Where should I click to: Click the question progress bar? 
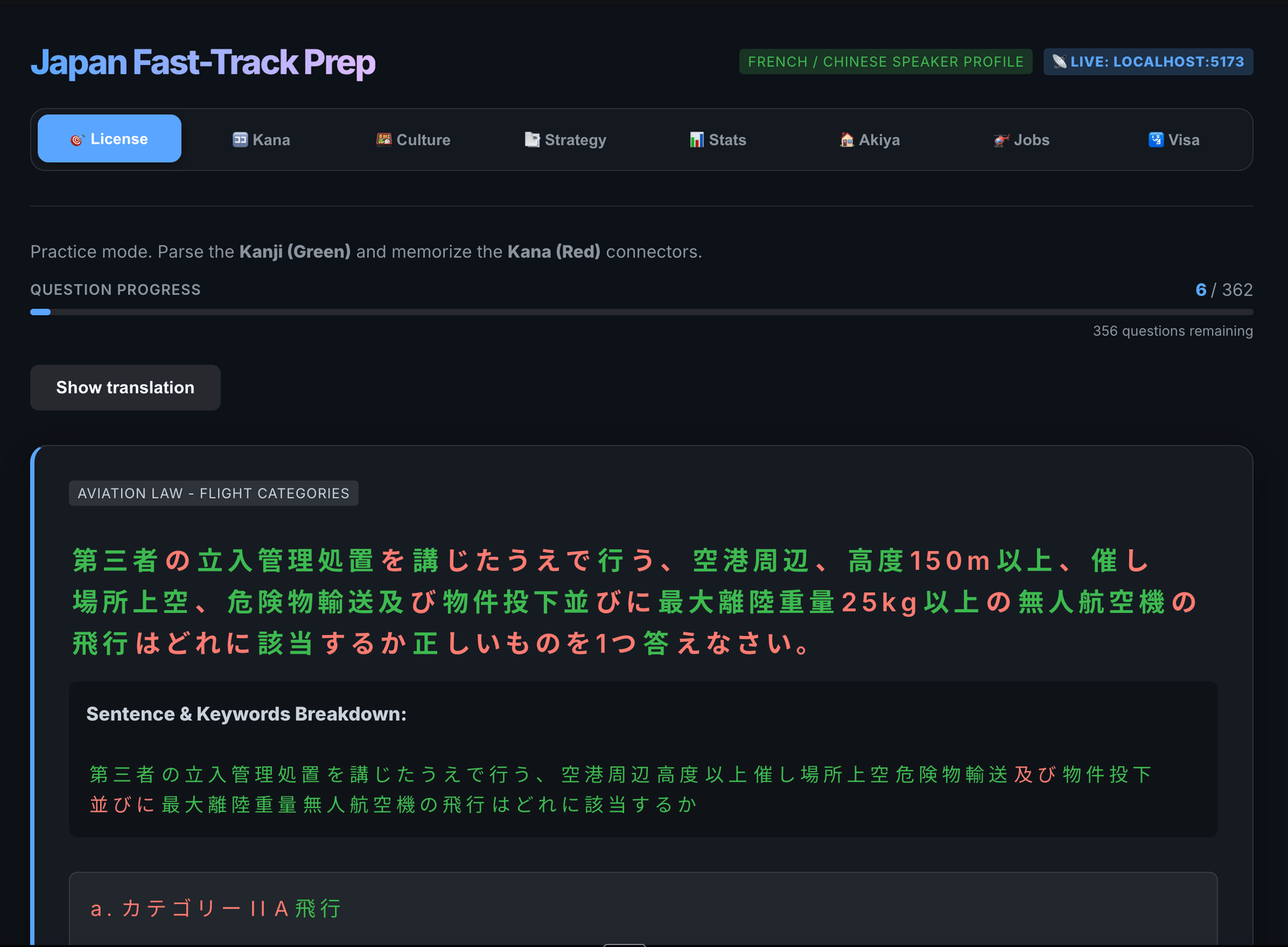click(x=641, y=312)
